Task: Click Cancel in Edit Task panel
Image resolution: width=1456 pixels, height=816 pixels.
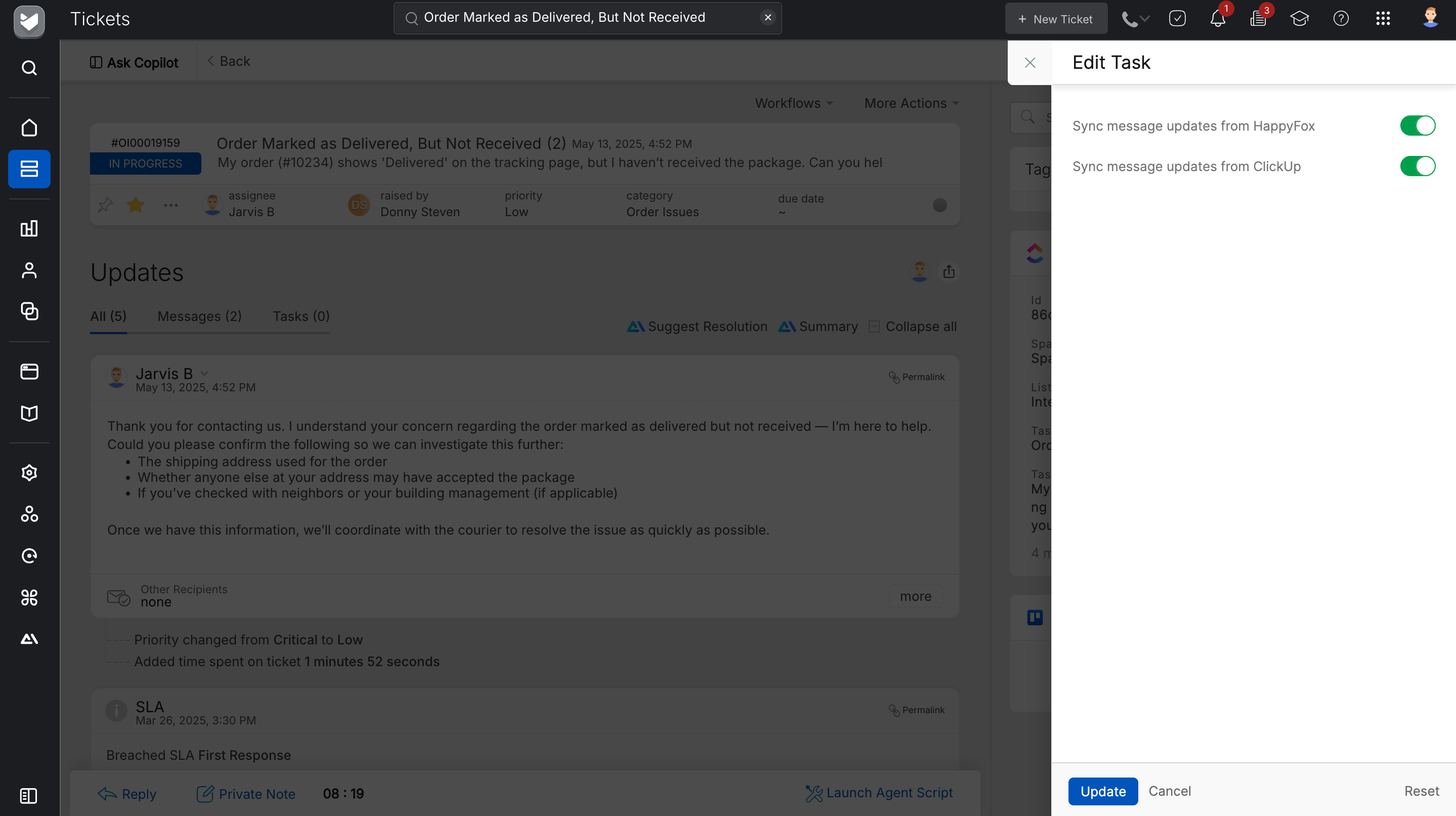Action: (1169, 791)
